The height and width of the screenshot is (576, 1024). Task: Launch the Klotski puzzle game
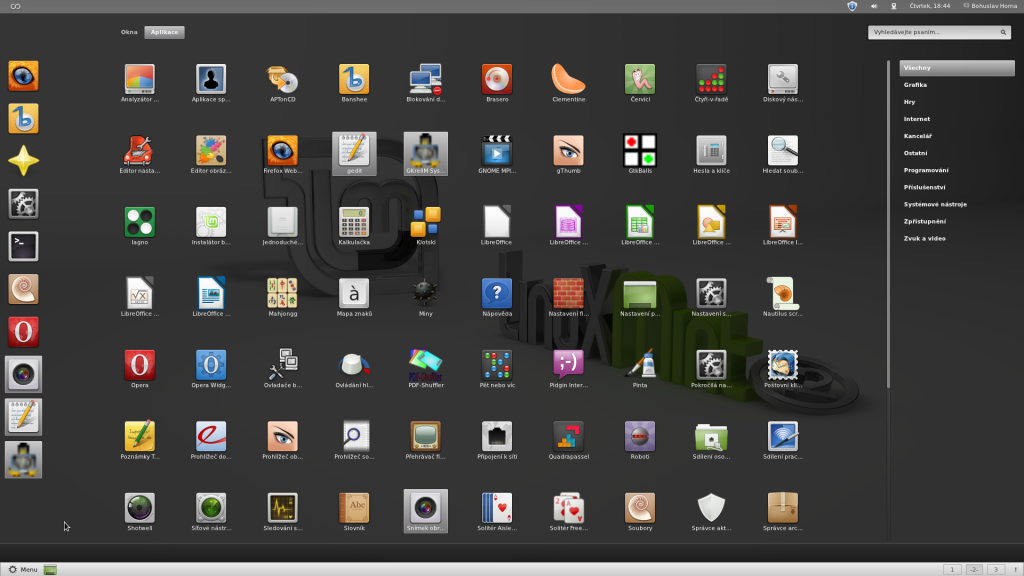[x=425, y=226]
